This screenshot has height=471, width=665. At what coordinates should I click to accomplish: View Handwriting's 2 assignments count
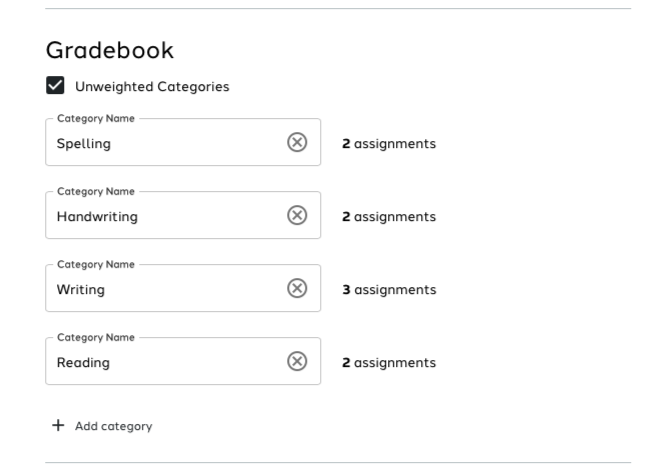(389, 217)
